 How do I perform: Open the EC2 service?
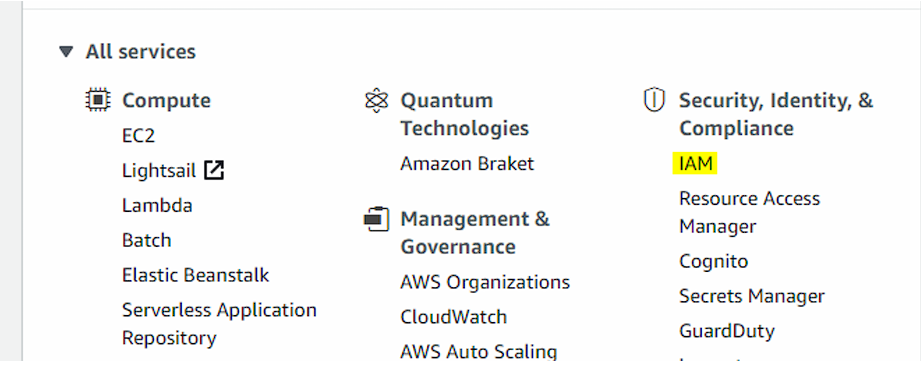tap(139, 136)
